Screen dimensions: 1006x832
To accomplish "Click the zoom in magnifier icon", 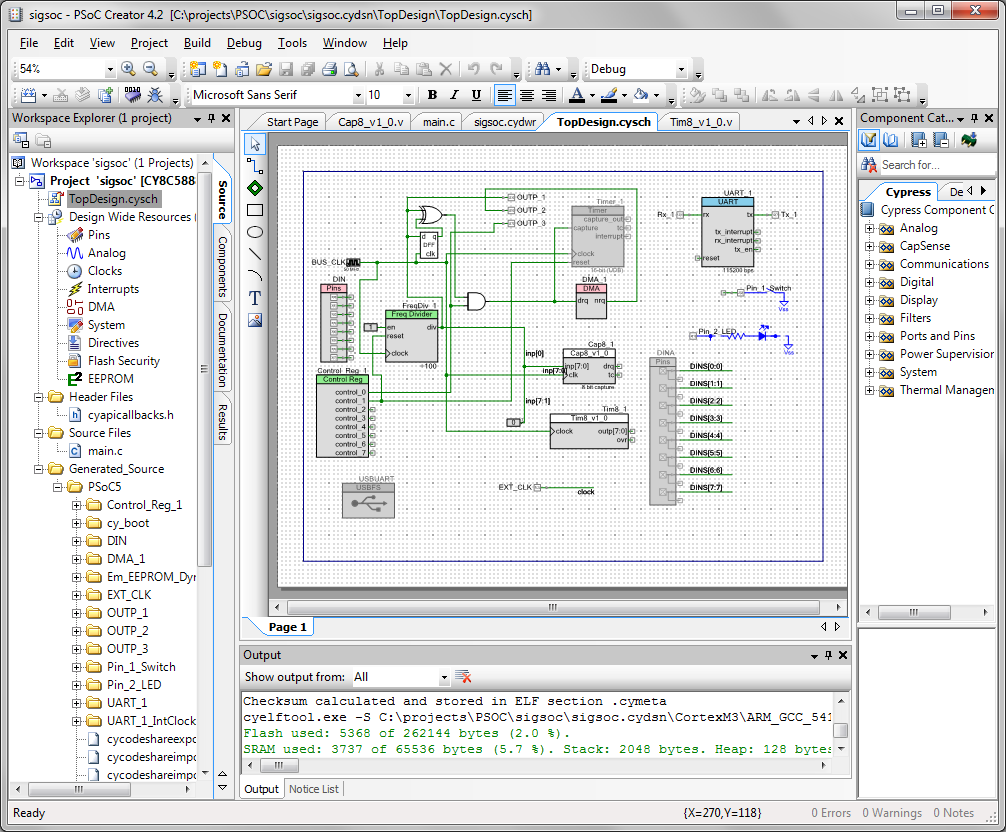I will (x=128, y=69).
